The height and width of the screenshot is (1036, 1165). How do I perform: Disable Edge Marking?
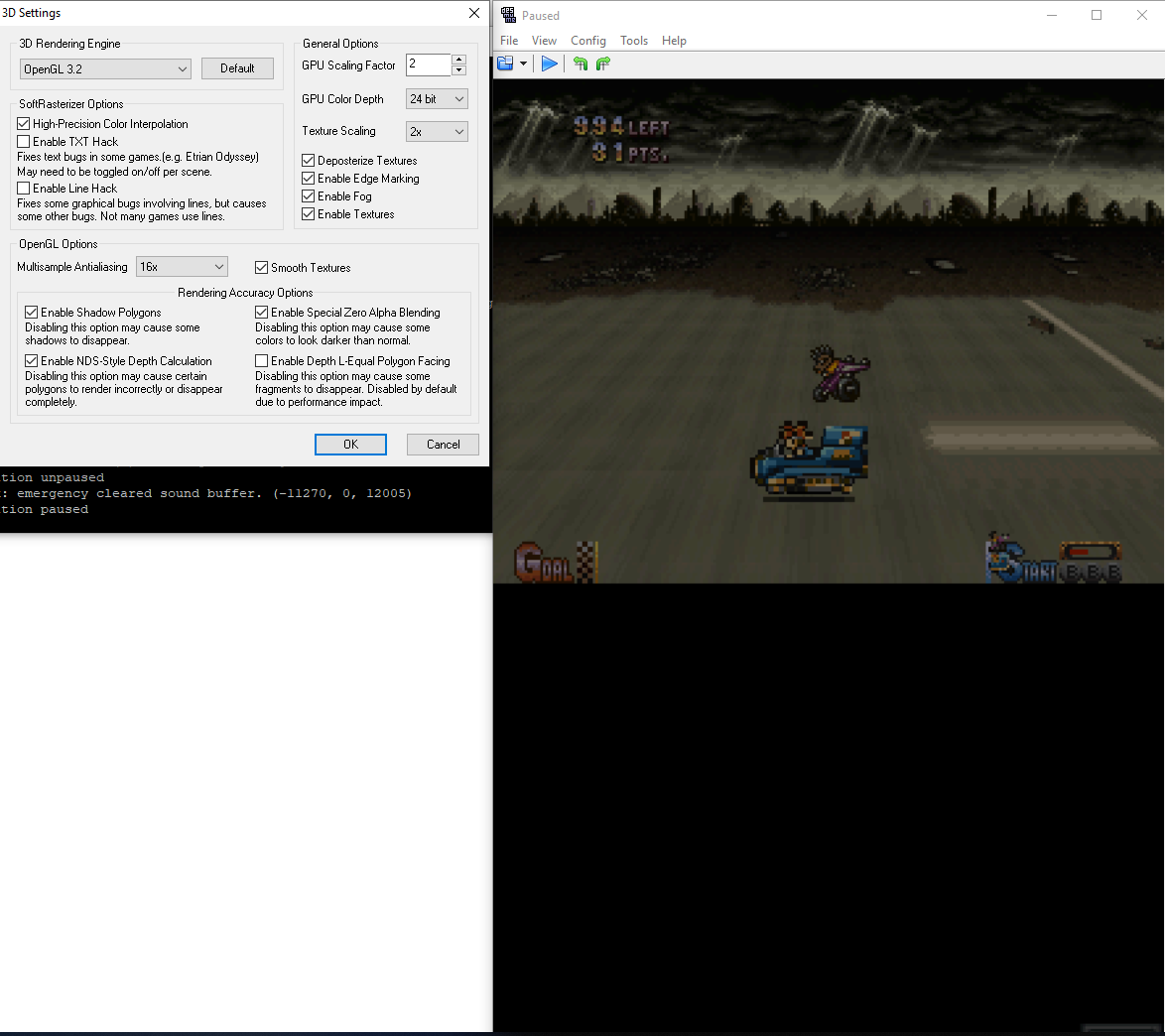coord(308,178)
